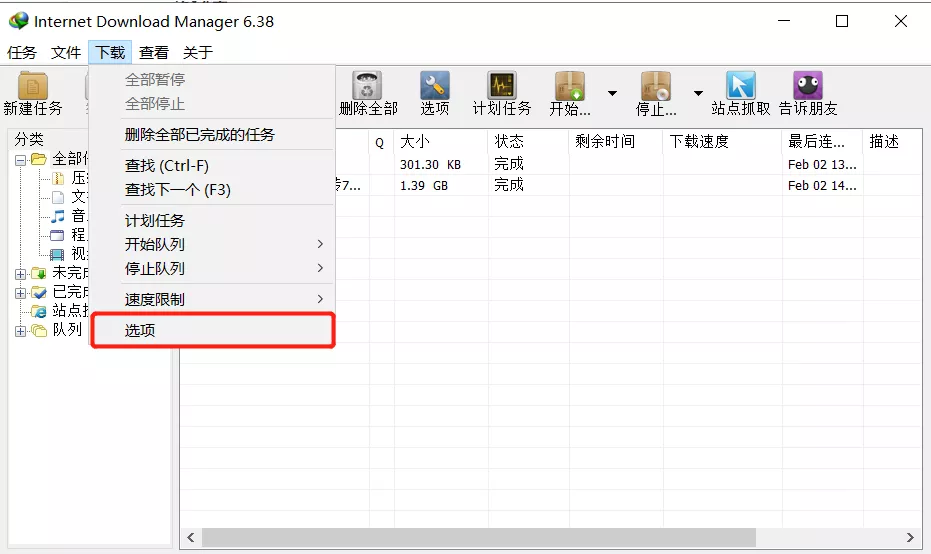Choose 查找下一个 (F3) menu entry

pyautogui.click(x=213, y=190)
